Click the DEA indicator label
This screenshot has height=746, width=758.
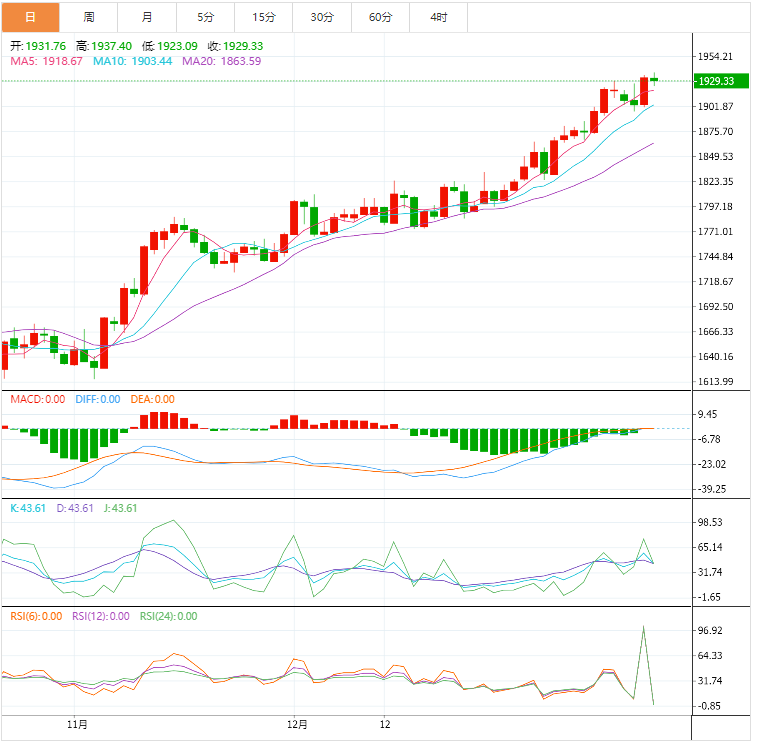pyautogui.click(x=152, y=400)
